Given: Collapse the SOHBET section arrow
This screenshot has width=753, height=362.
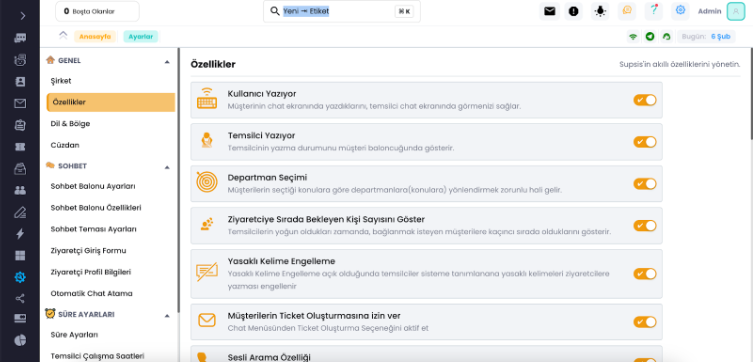Looking at the screenshot, I should (x=167, y=167).
